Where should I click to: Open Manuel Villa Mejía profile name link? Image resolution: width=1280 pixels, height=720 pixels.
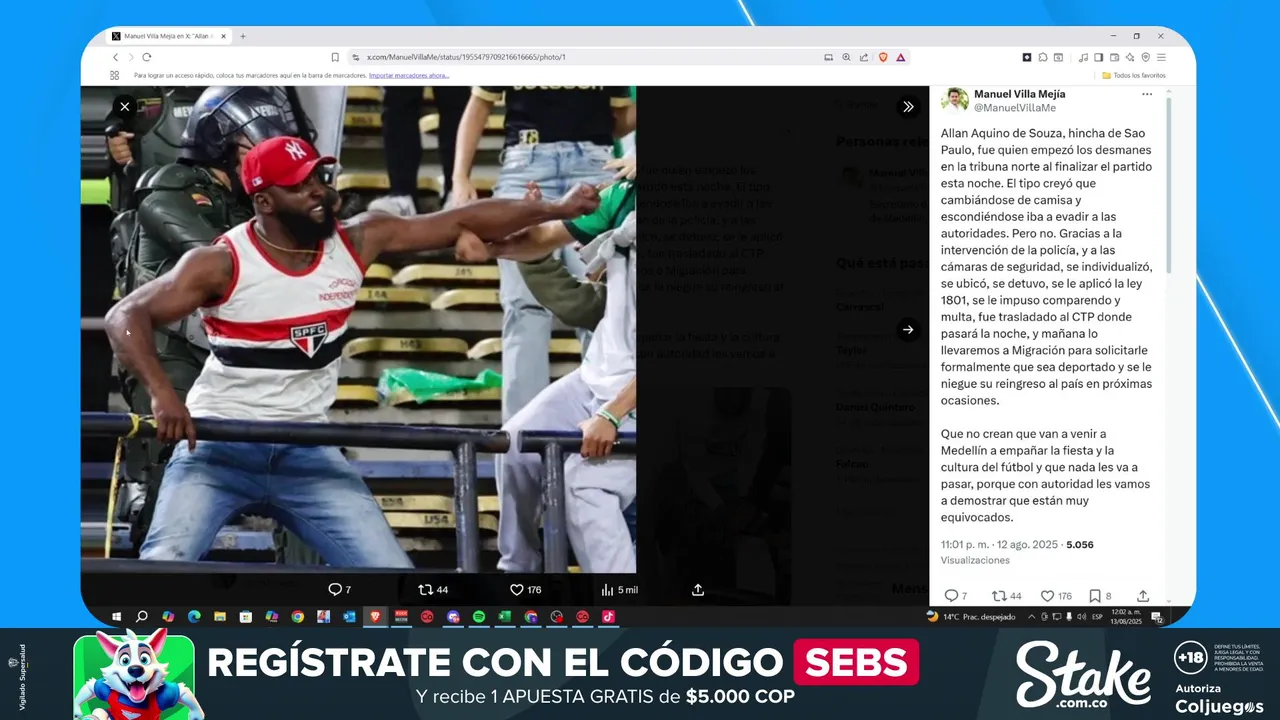[x=1020, y=94]
